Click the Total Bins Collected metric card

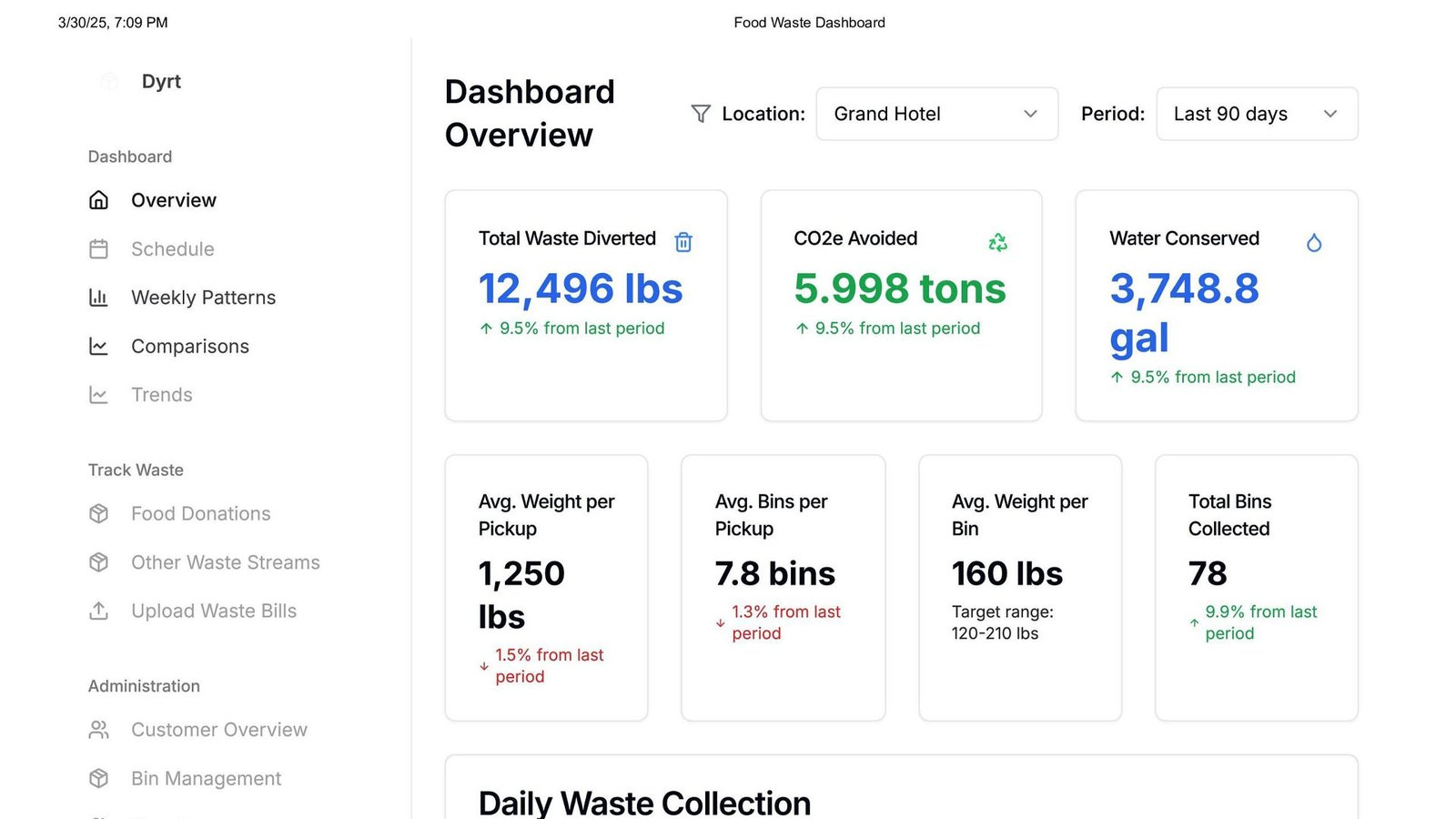1256,587
